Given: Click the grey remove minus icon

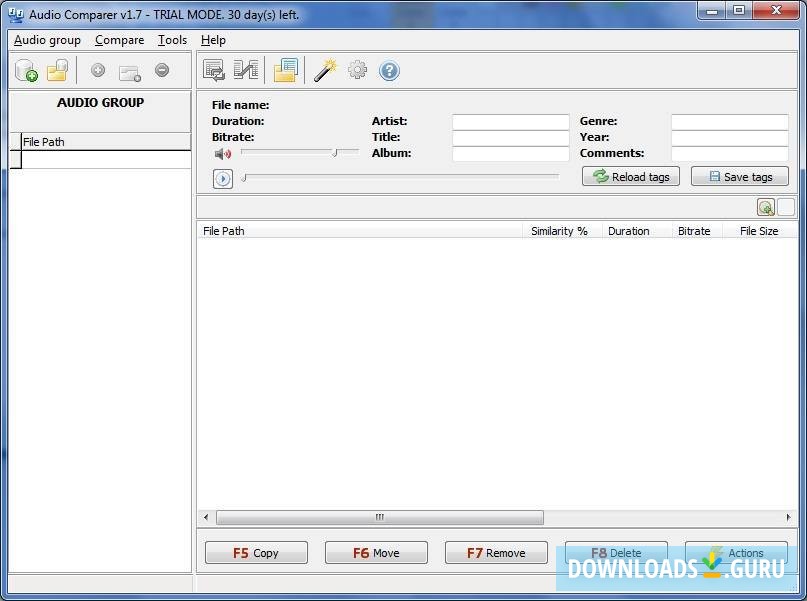Looking at the screenshot, I should (x=162, y=70).
